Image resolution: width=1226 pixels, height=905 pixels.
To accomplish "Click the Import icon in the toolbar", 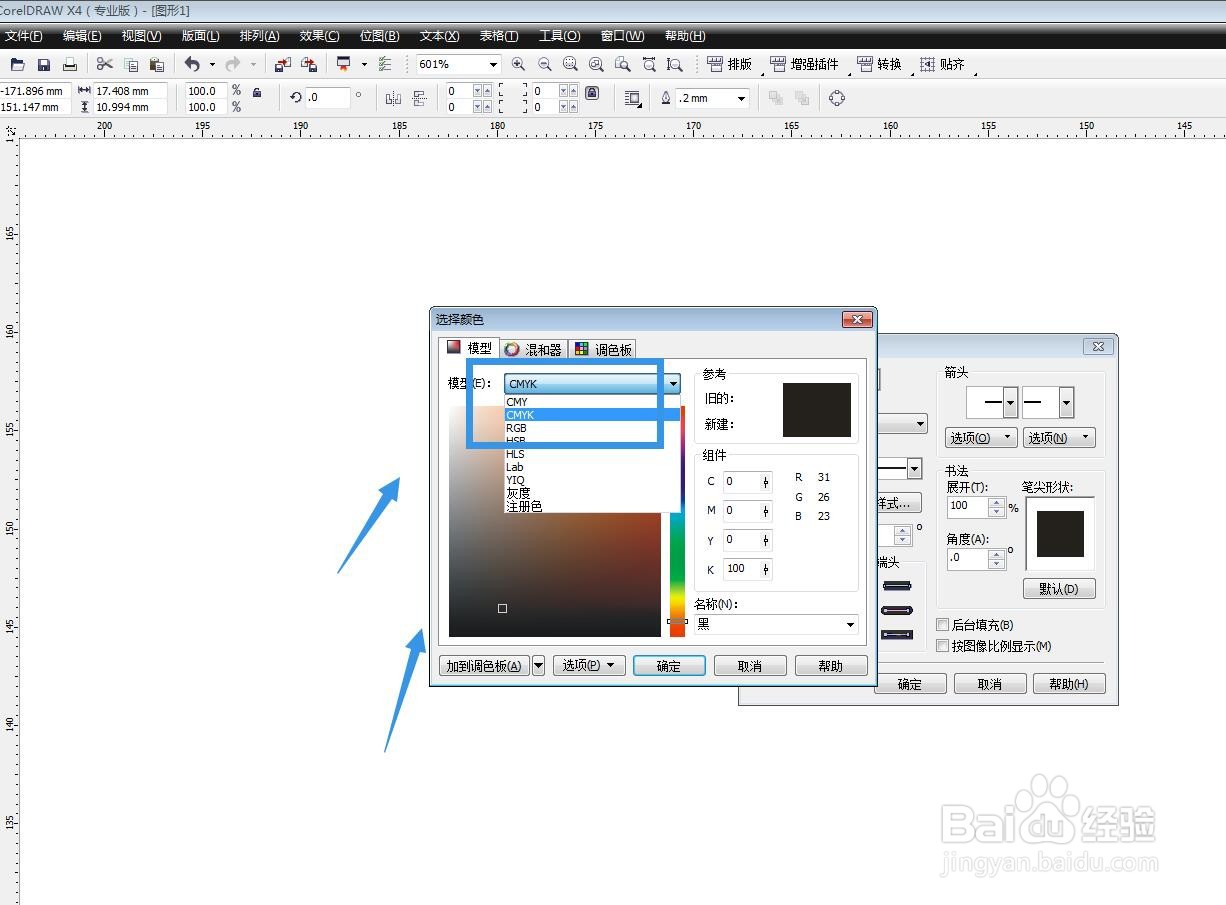I will (283, 64).
